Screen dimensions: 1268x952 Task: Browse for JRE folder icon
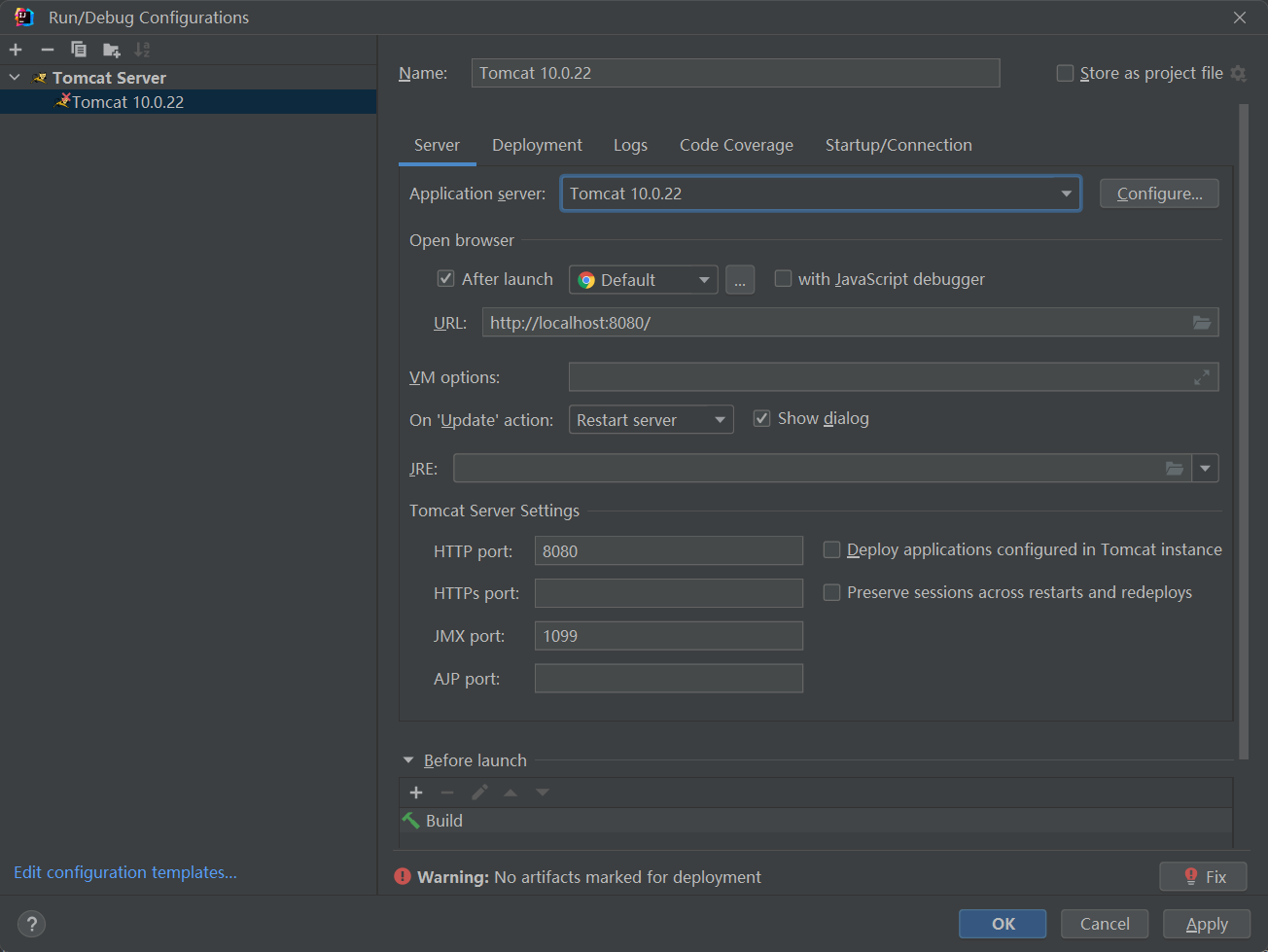[1175, 469]
